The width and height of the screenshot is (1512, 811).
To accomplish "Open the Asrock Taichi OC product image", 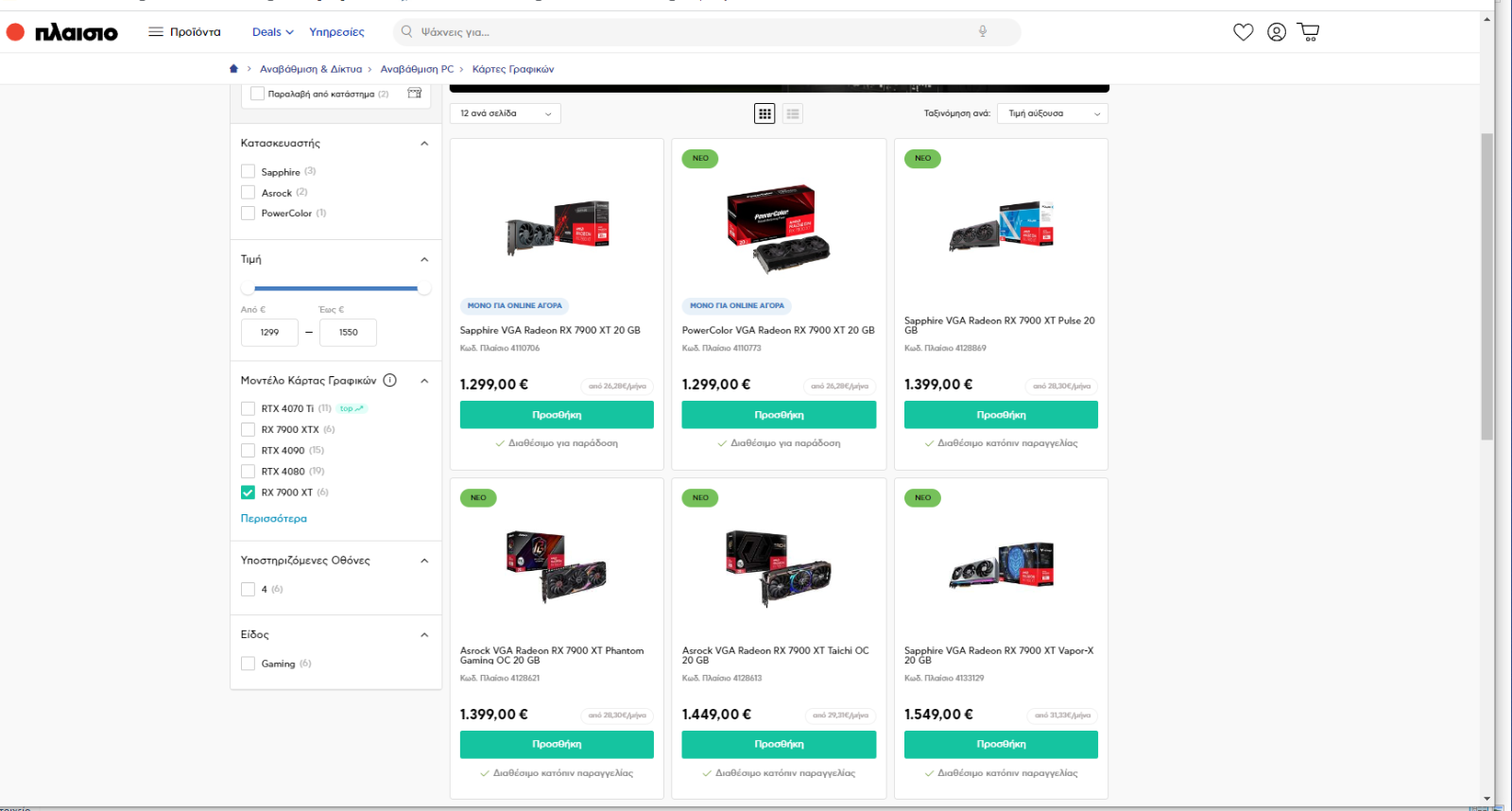I will click(779, 568).
